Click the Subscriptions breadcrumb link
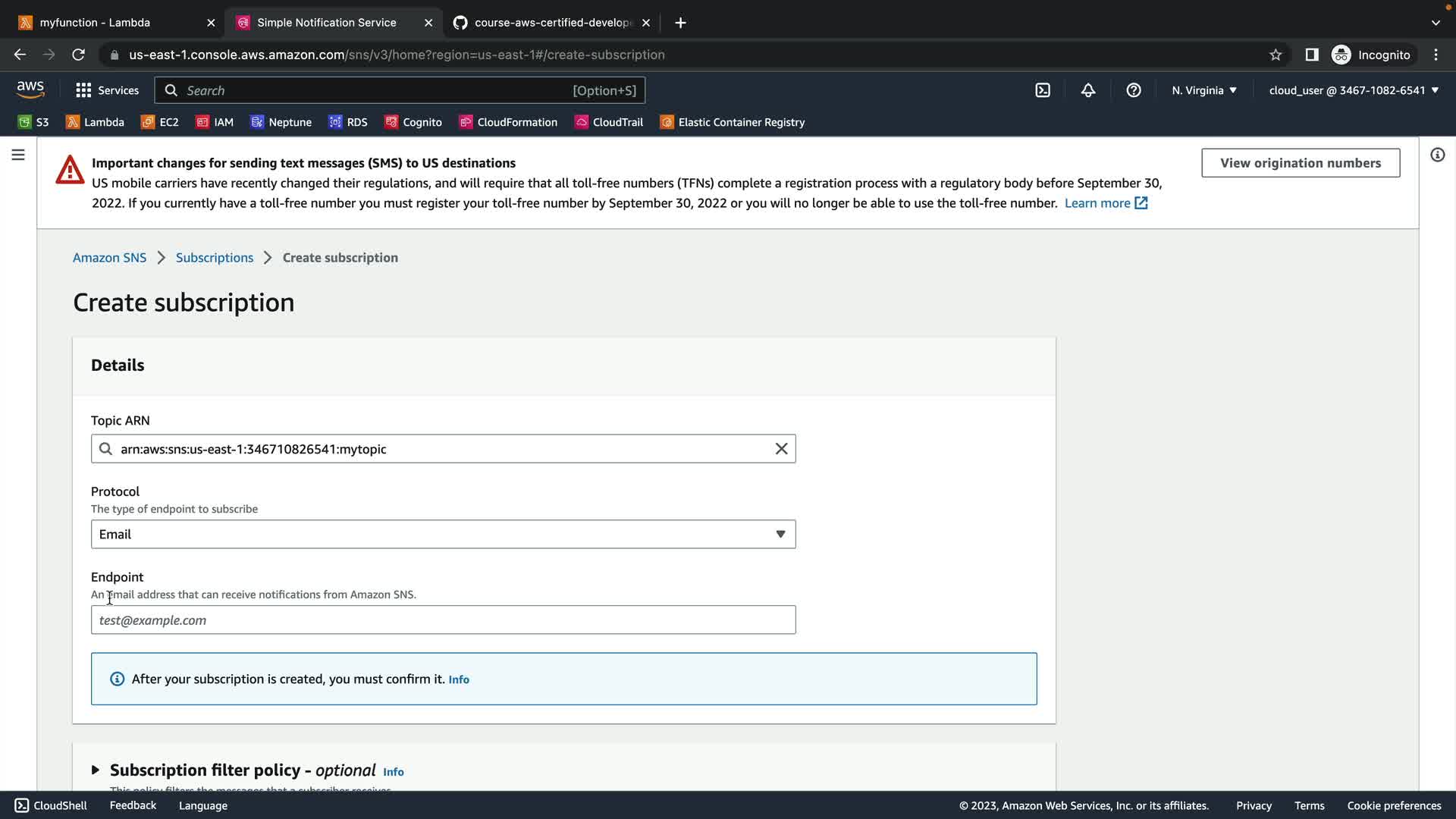 [x=215, y=258]
